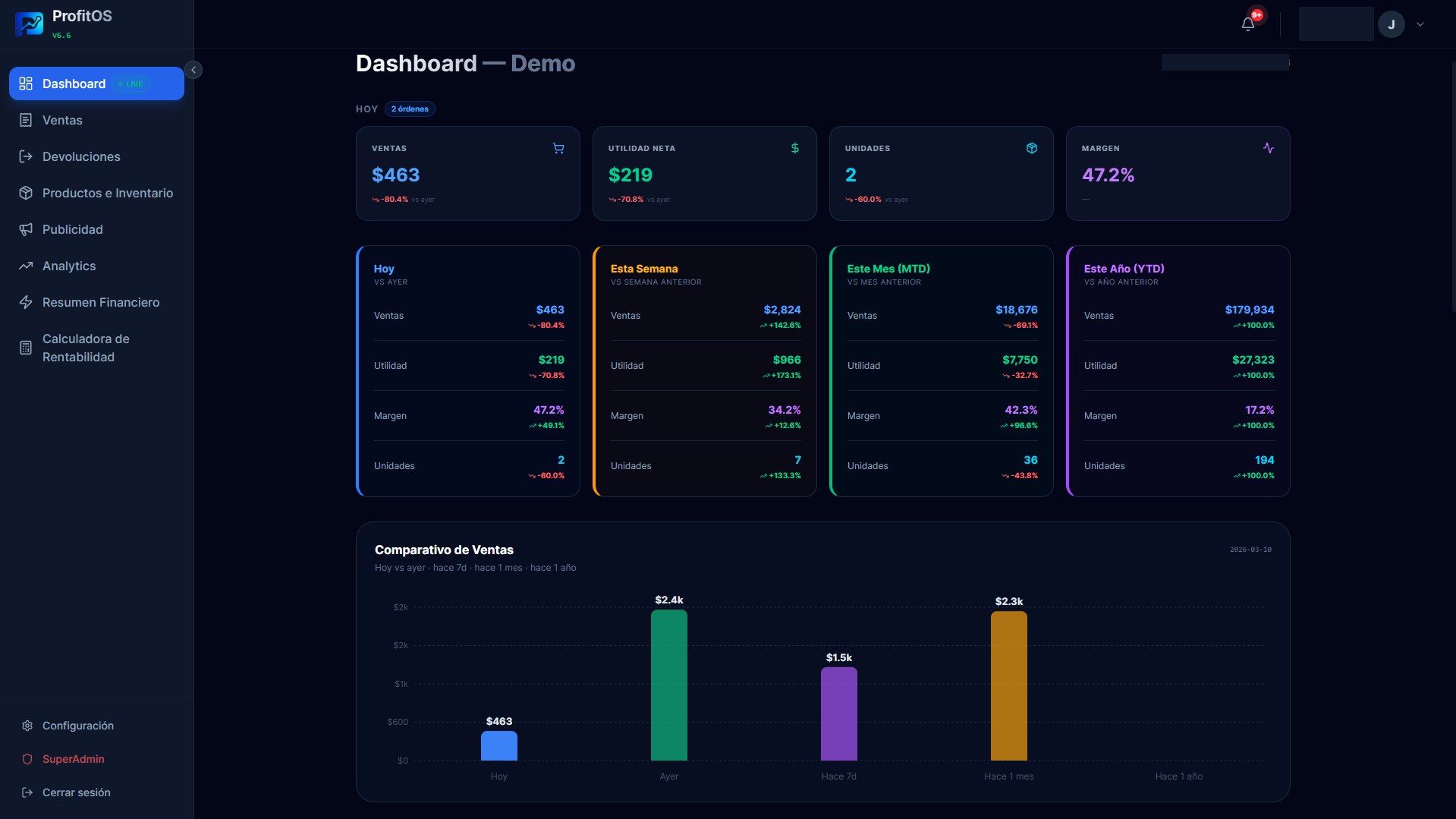Click the $7,750 monthly Utilidad value

[x=1020, y=360]
